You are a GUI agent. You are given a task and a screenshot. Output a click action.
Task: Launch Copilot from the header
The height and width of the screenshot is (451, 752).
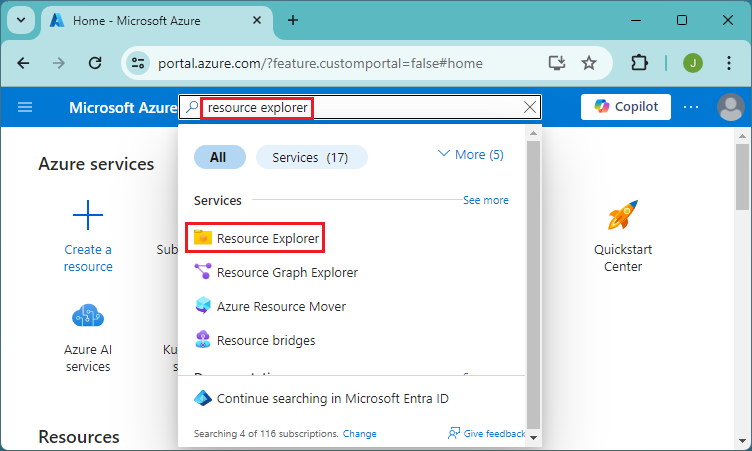click(x=626, y=107)
